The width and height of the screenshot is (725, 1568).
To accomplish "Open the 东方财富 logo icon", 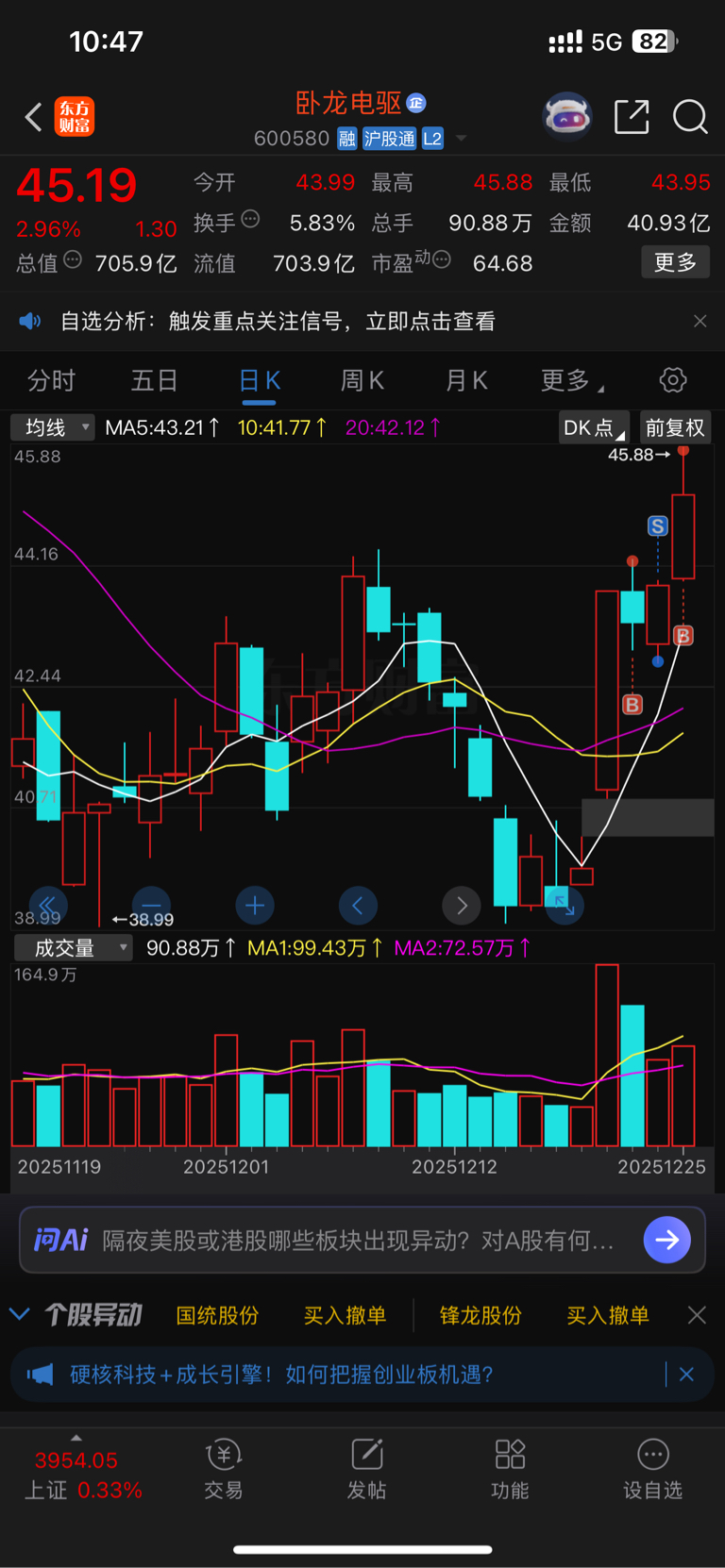I will [75, 117].
